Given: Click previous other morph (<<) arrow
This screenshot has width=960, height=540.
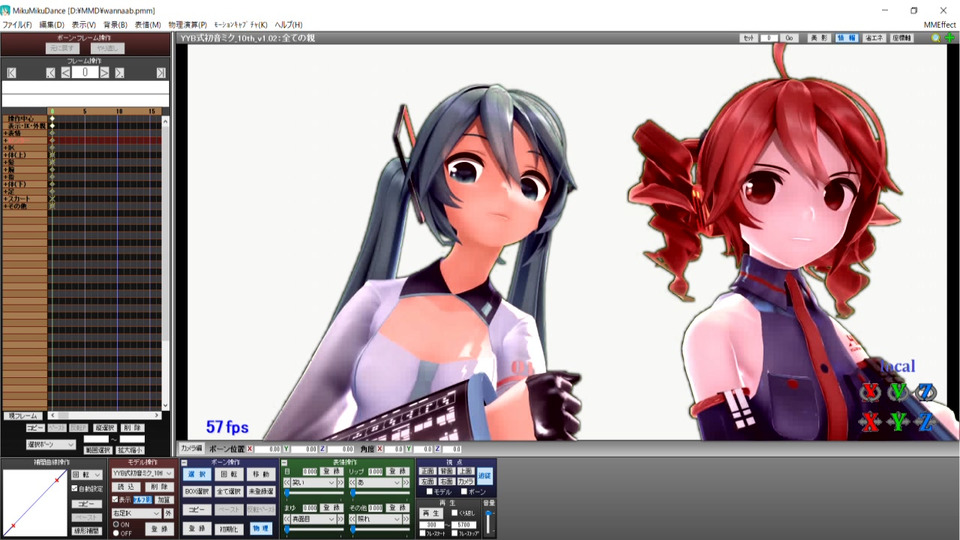Looking at the screenshot, I should coord(353,519).
